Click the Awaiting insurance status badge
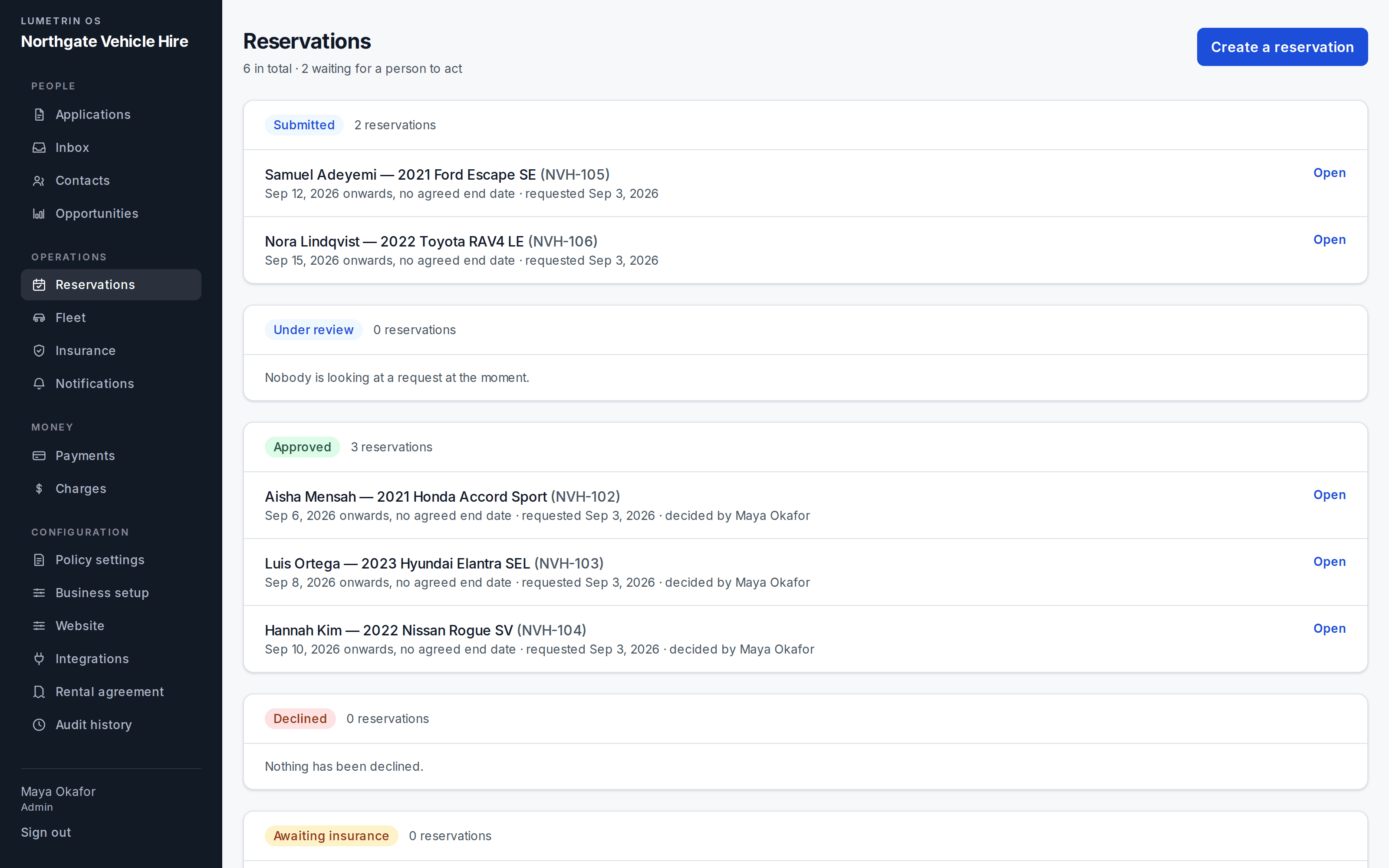The width and height of the screenshot is (1389, 868). click(x=331, y=836)
